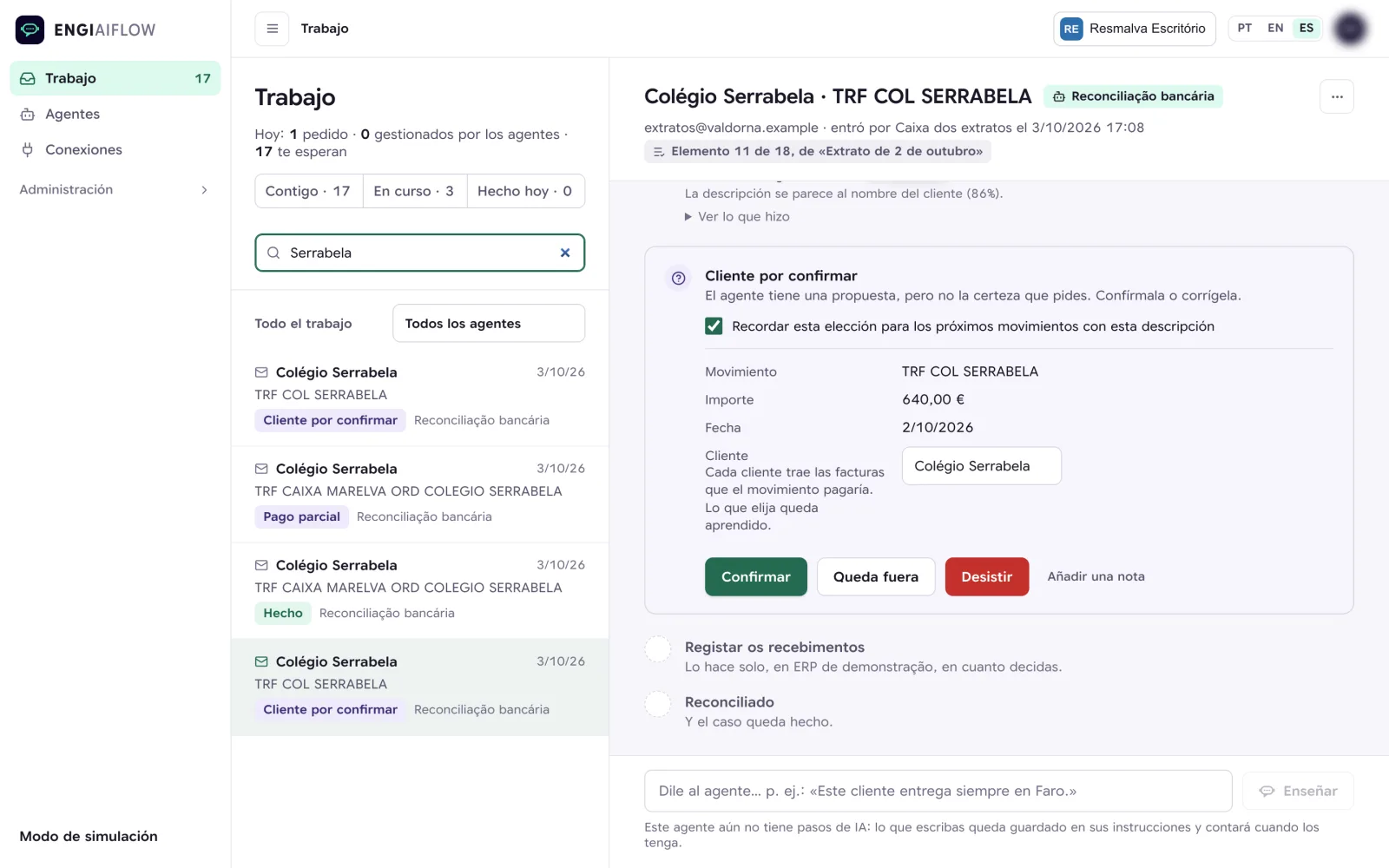Viewport: 1389px width, 868px height.
Task: Click the Pago parcial status badge
Action: 301,516
